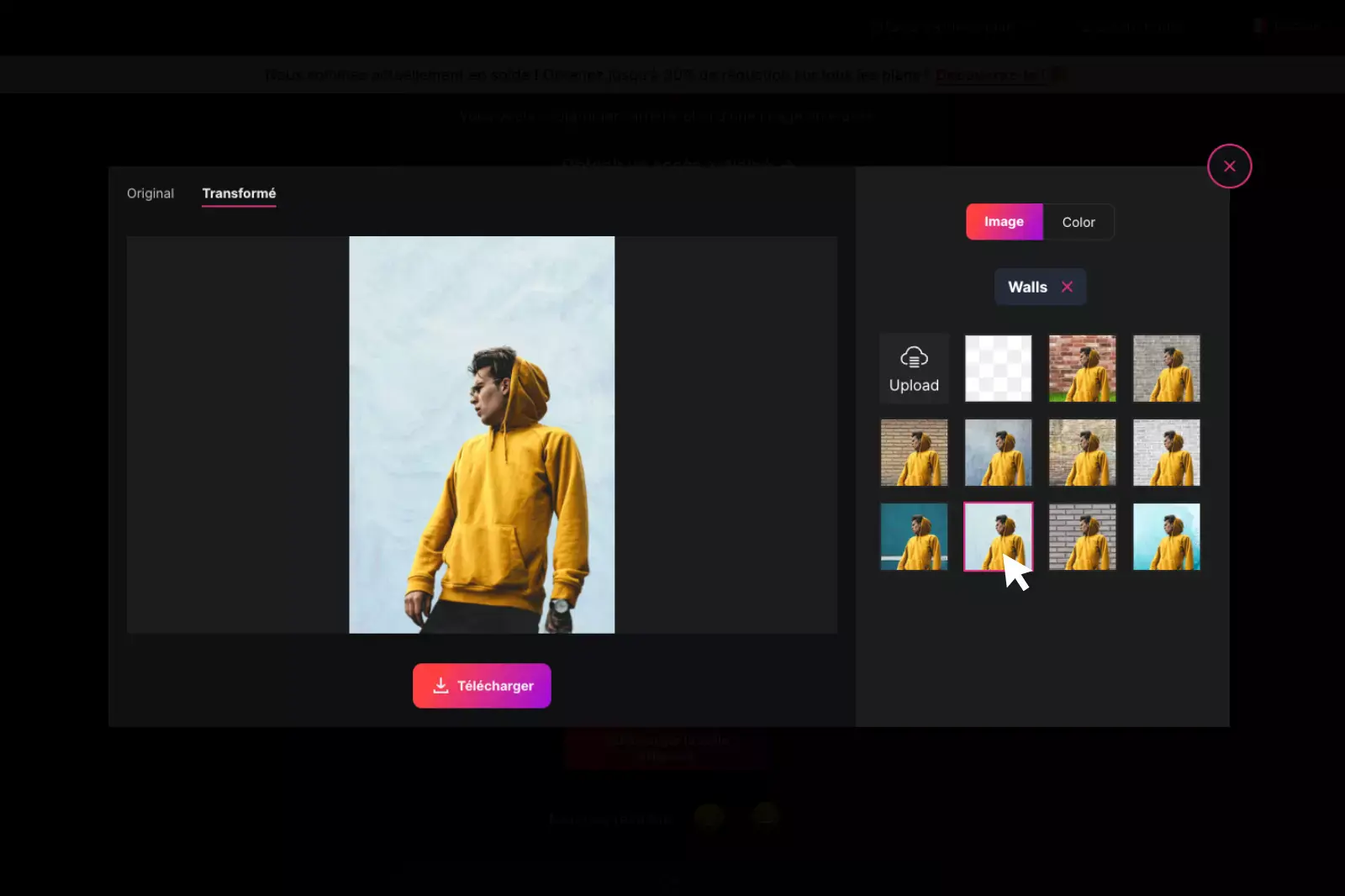Upload a custom background image
The width and height of the screenshot is (1345, 896).
pos(914,368)
